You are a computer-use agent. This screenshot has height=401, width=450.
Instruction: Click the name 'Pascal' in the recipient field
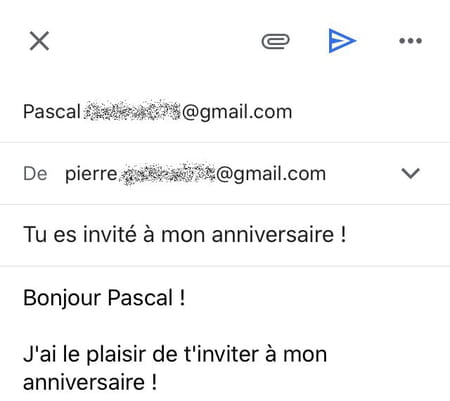click(x=52, y=112)
